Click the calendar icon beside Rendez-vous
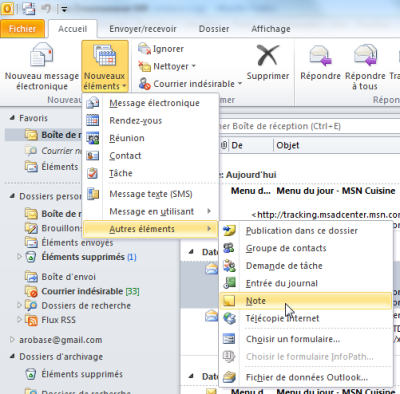400x394 pixels. [93, 120]
